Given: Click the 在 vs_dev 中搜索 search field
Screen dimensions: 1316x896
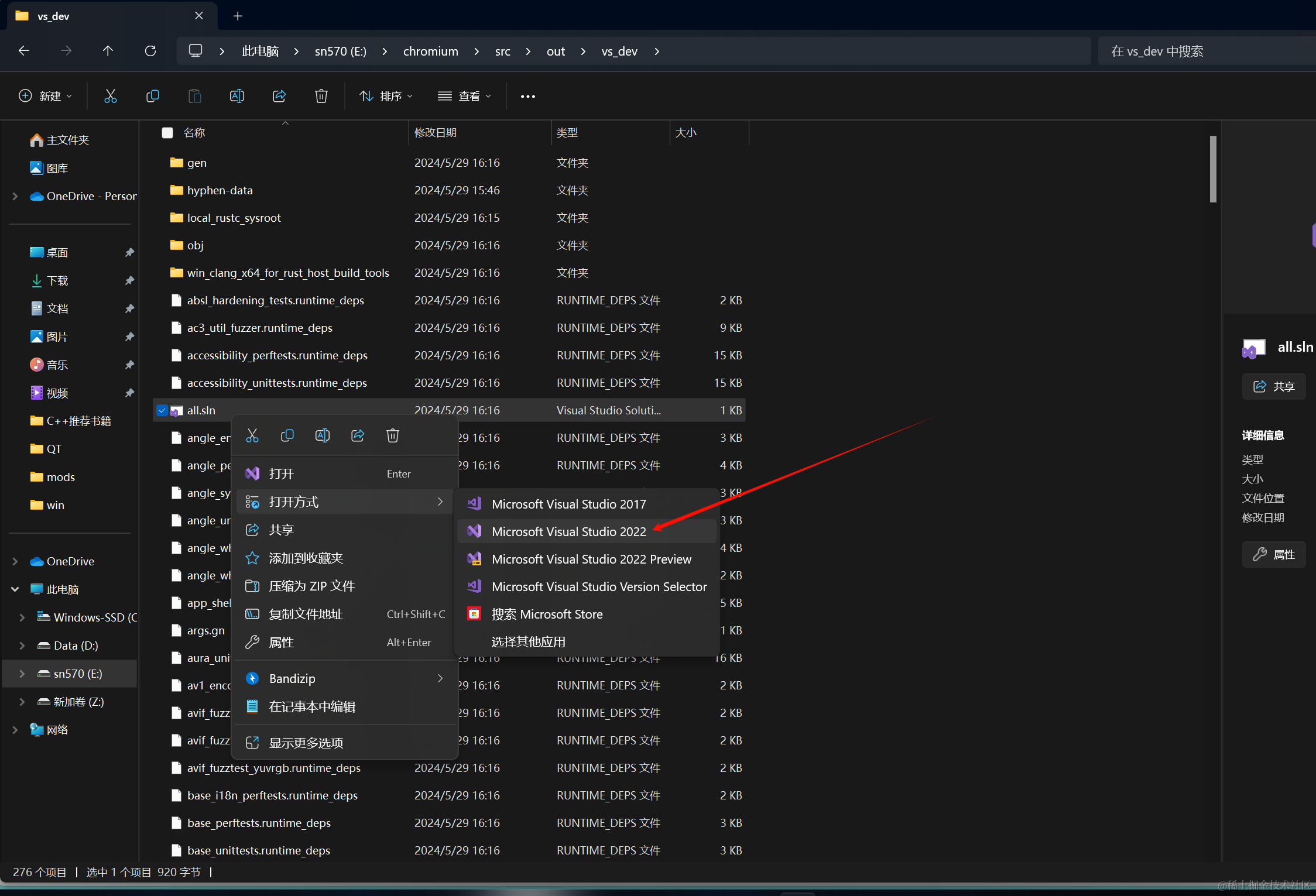Looking at the screenshot, I should pyautogui.click(x=1206, y=52).
